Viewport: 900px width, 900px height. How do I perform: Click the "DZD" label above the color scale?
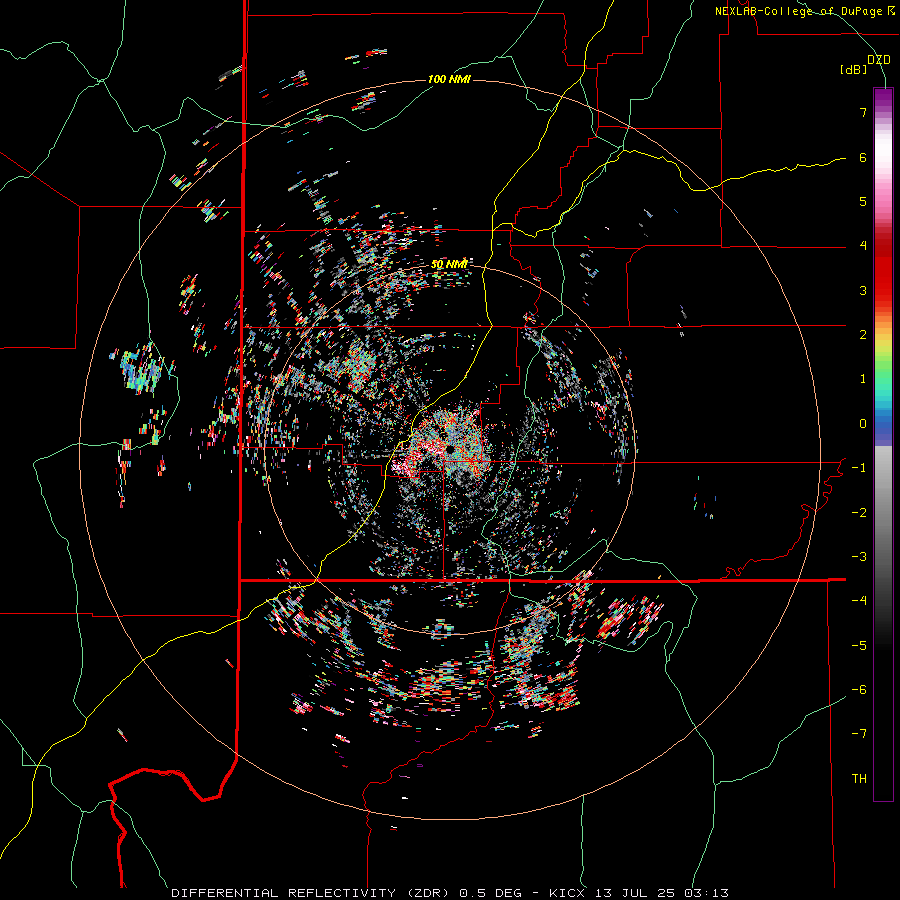(879, 60)
